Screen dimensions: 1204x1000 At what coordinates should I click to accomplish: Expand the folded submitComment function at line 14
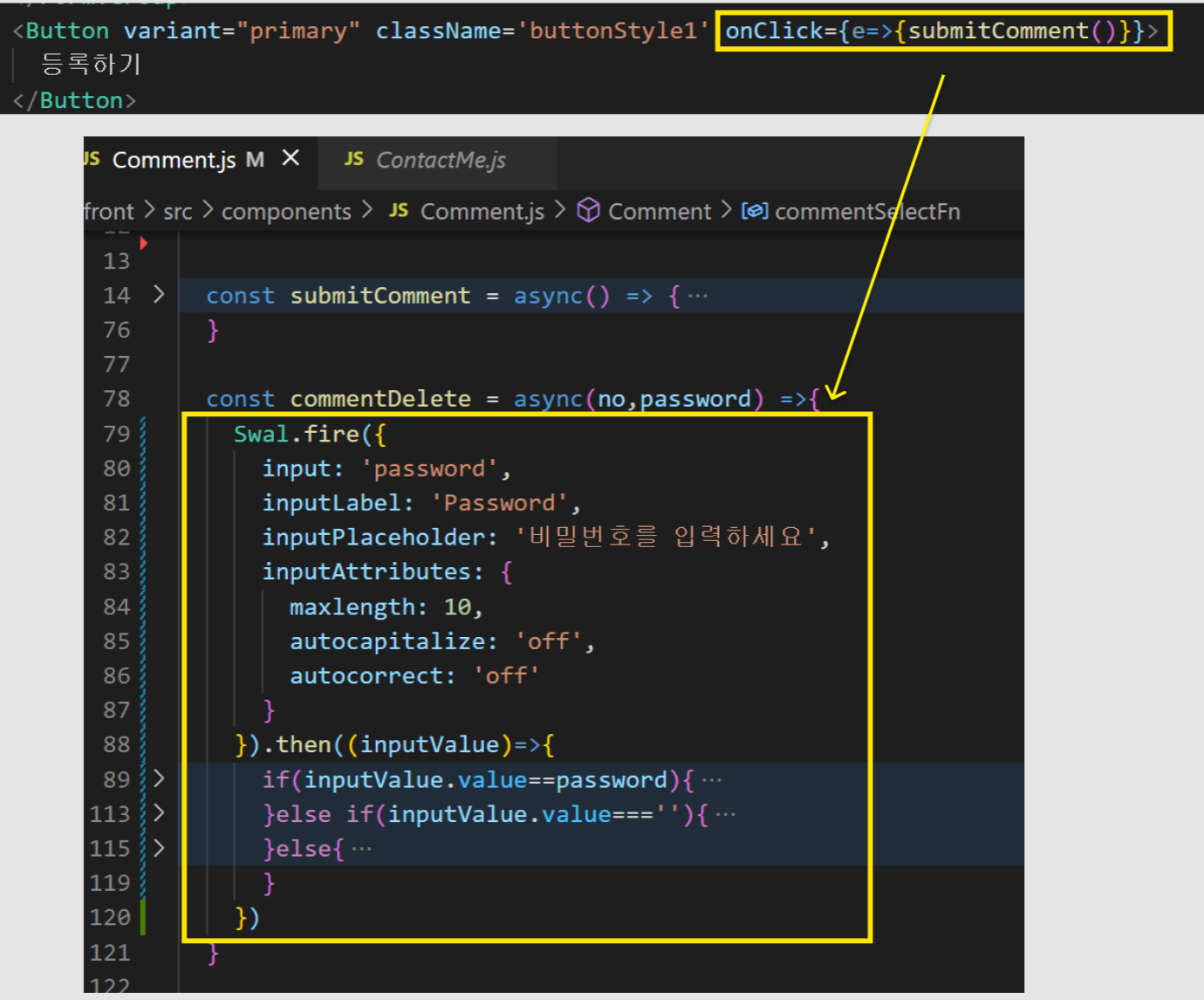[159, 294]
